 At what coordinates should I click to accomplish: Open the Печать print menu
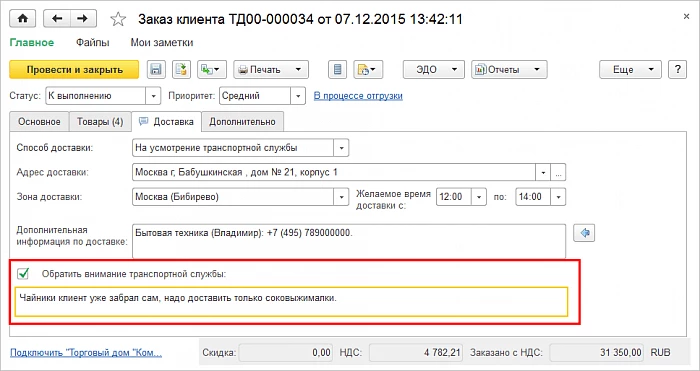click(x=271, y=70)
